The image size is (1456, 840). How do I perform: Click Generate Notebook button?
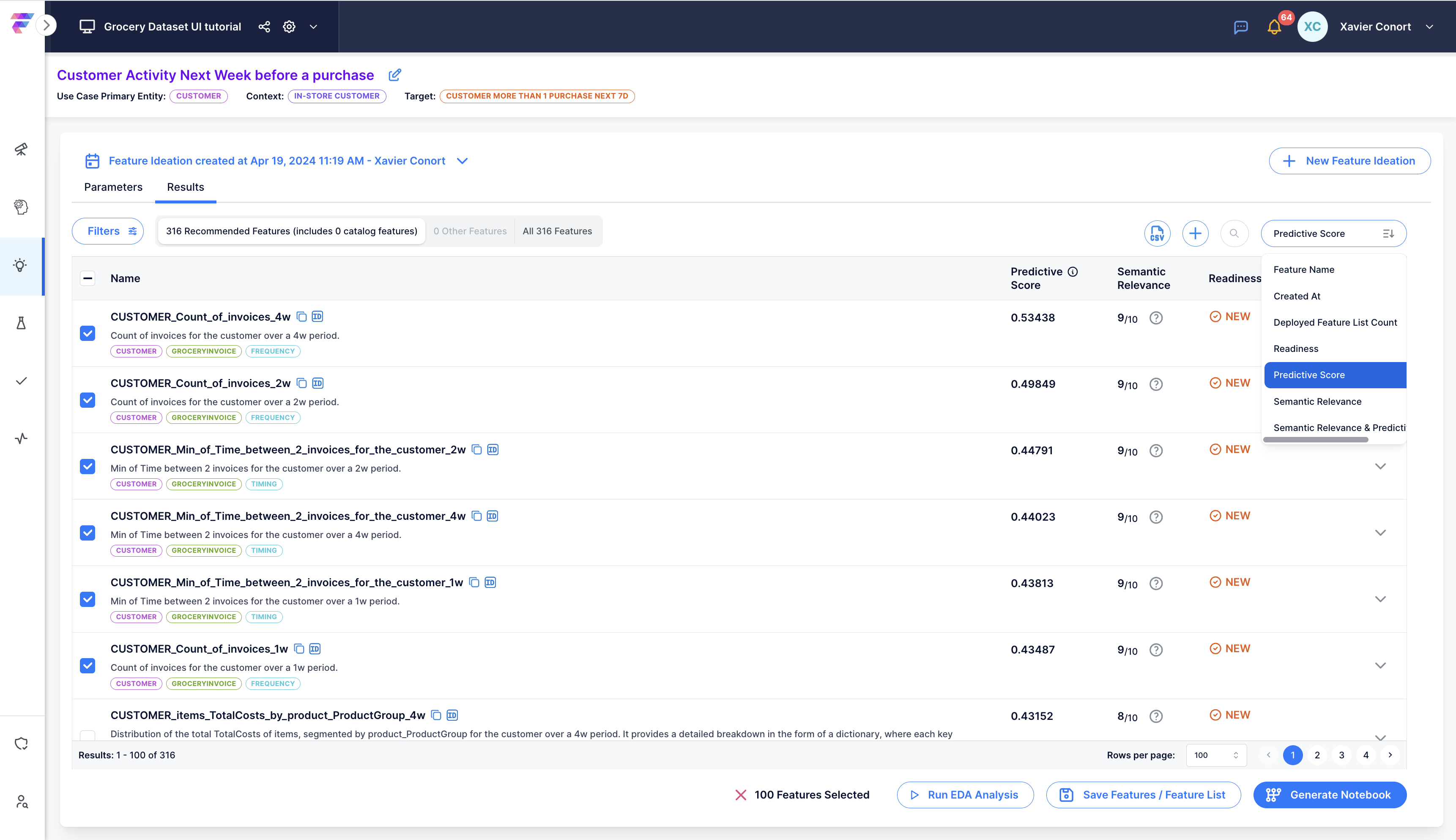pos(1330,795)
